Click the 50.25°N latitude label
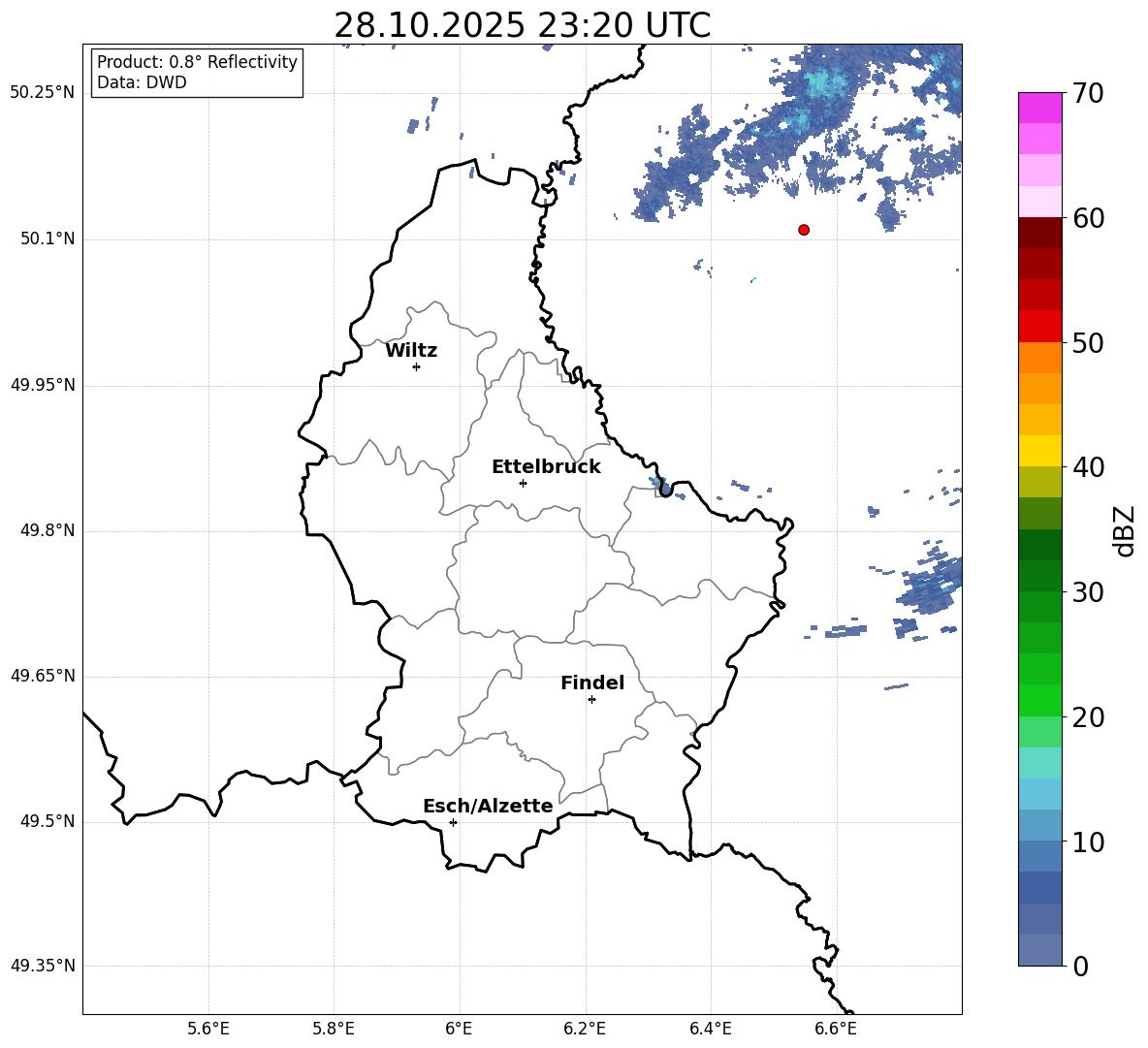 (43, 93)
